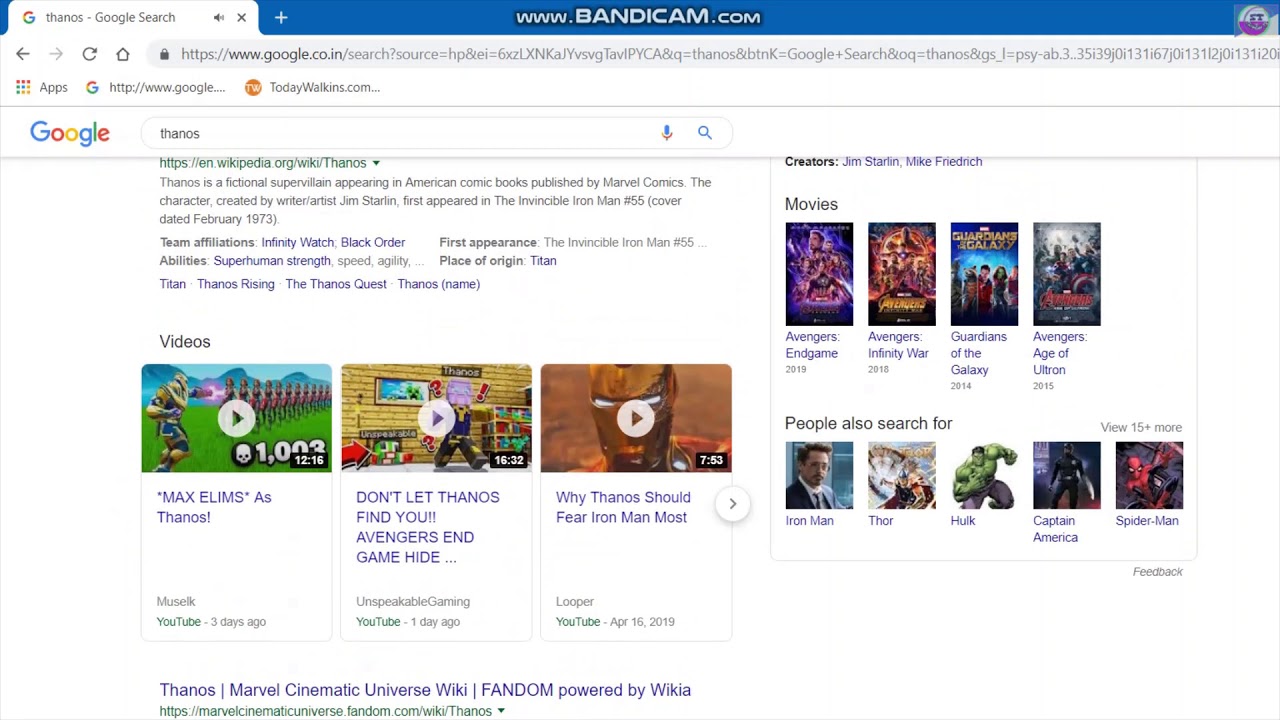Click the voice search microphone icon

tap(667, 133)
